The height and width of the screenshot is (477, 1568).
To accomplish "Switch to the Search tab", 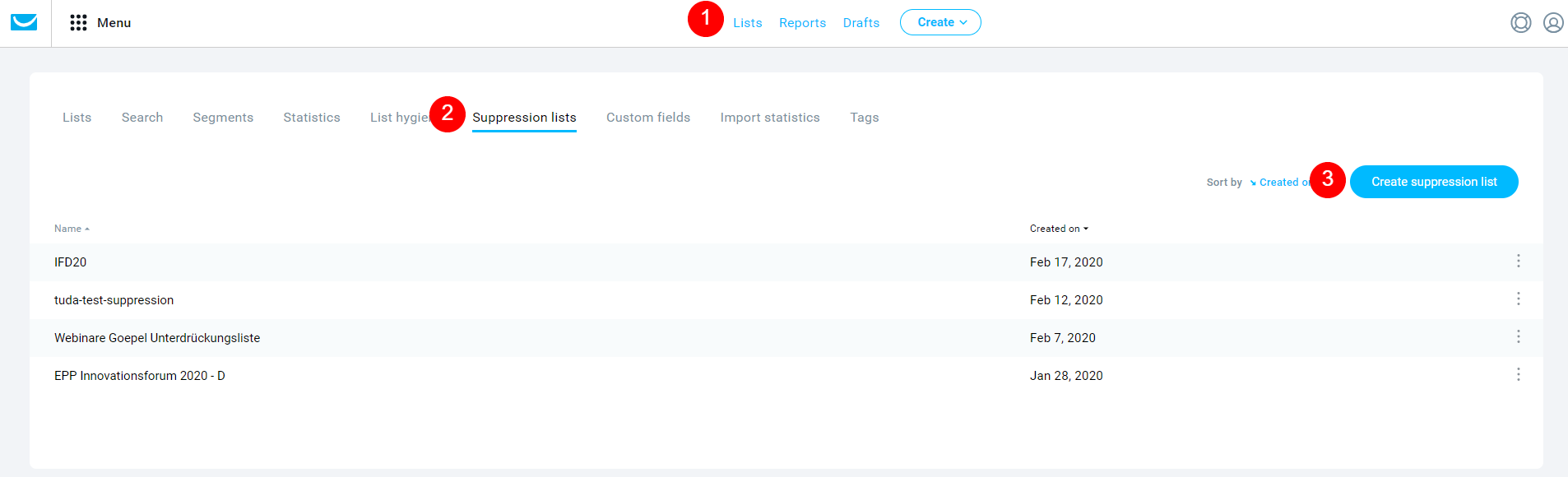I will tap(142, 118).
